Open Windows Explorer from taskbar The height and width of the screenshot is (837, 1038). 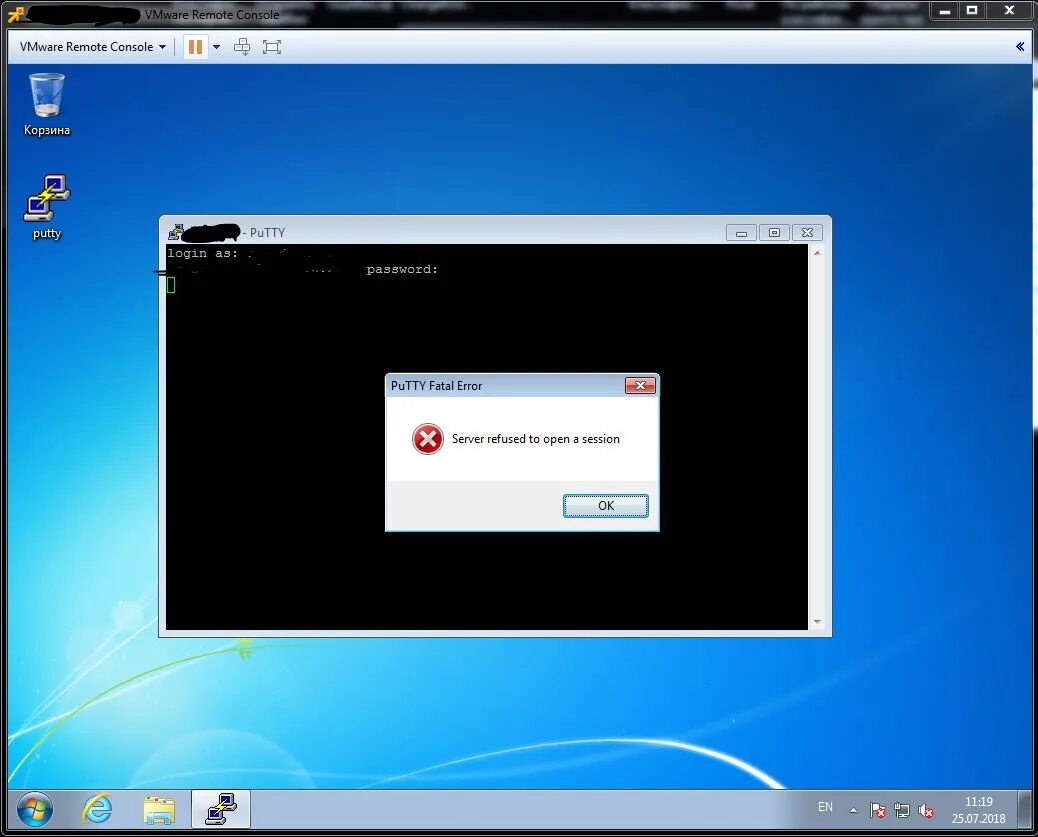(x=159, y=809)
